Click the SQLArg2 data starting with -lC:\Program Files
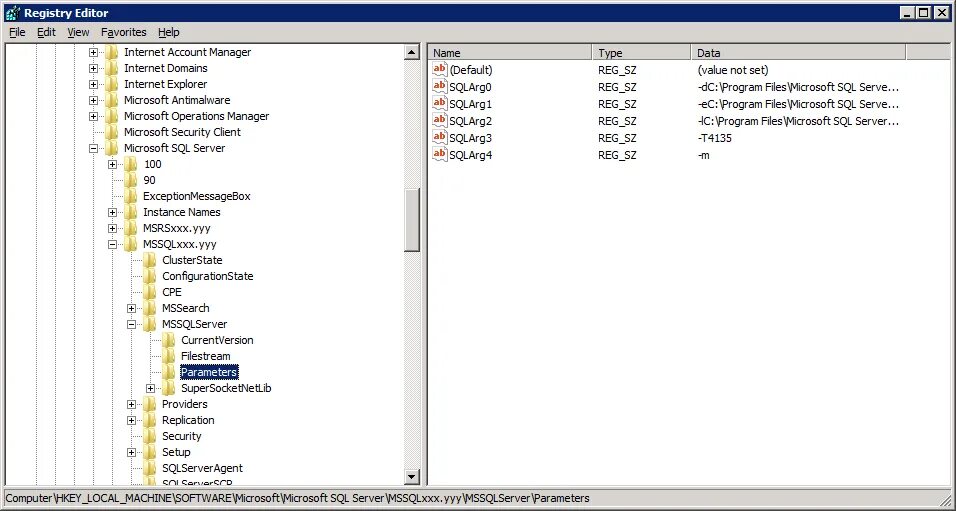 [798, 121]
